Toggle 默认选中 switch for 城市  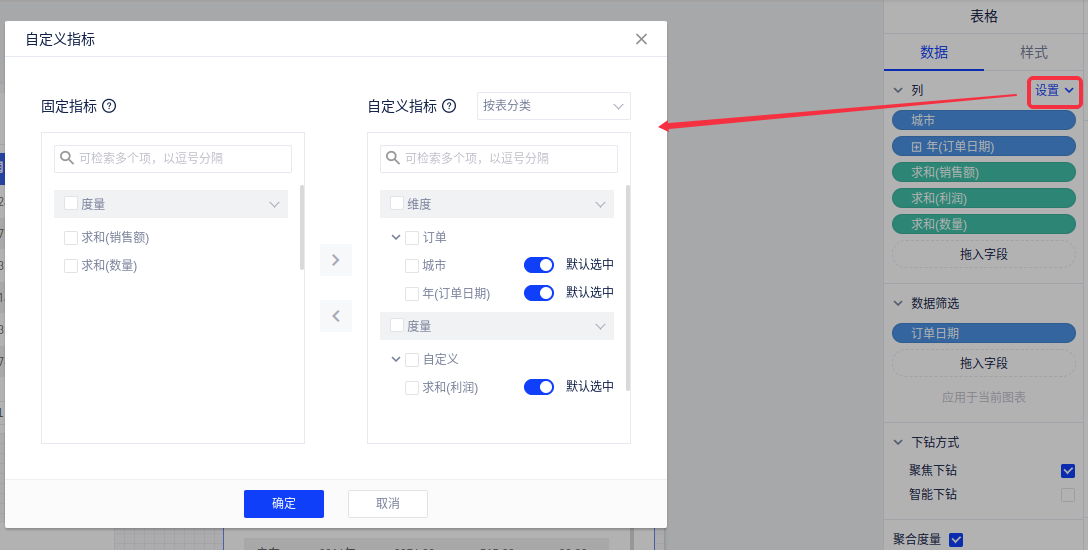(538, 265)
